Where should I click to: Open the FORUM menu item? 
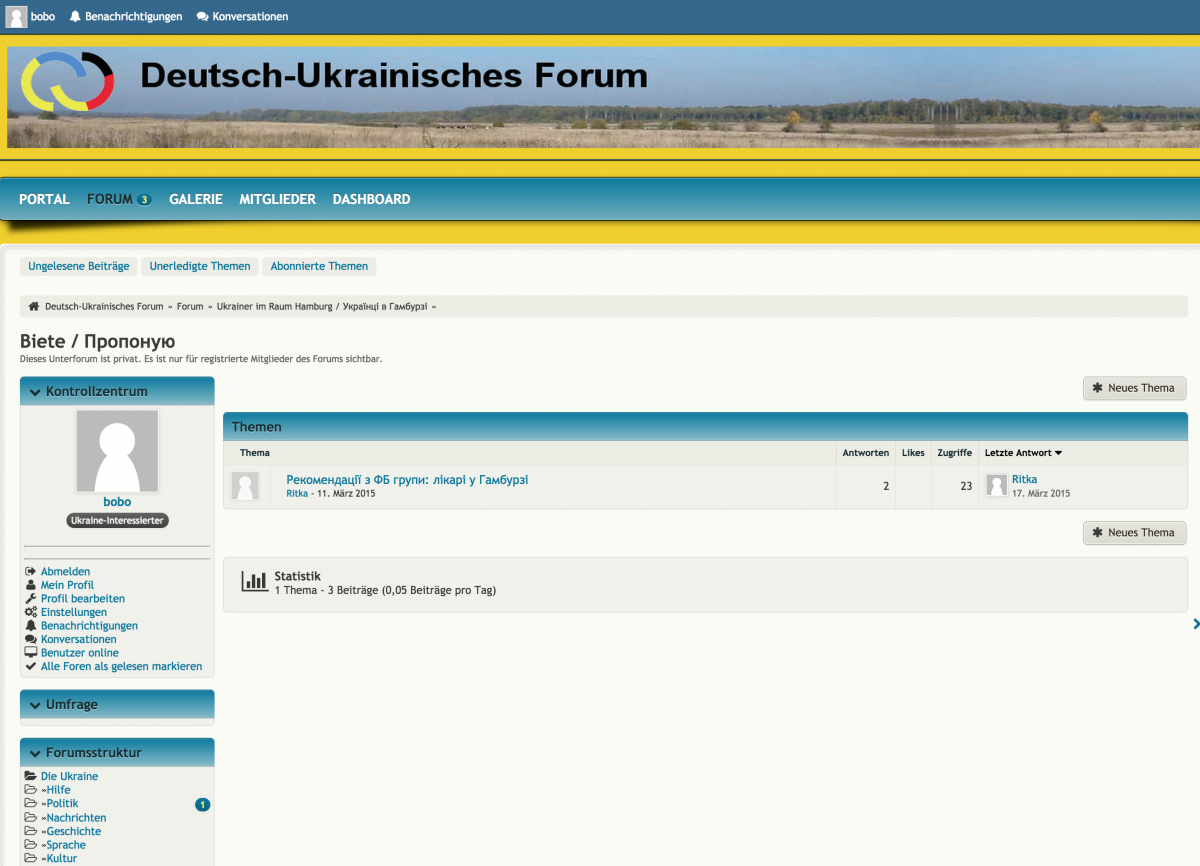[x=110, y=199]
